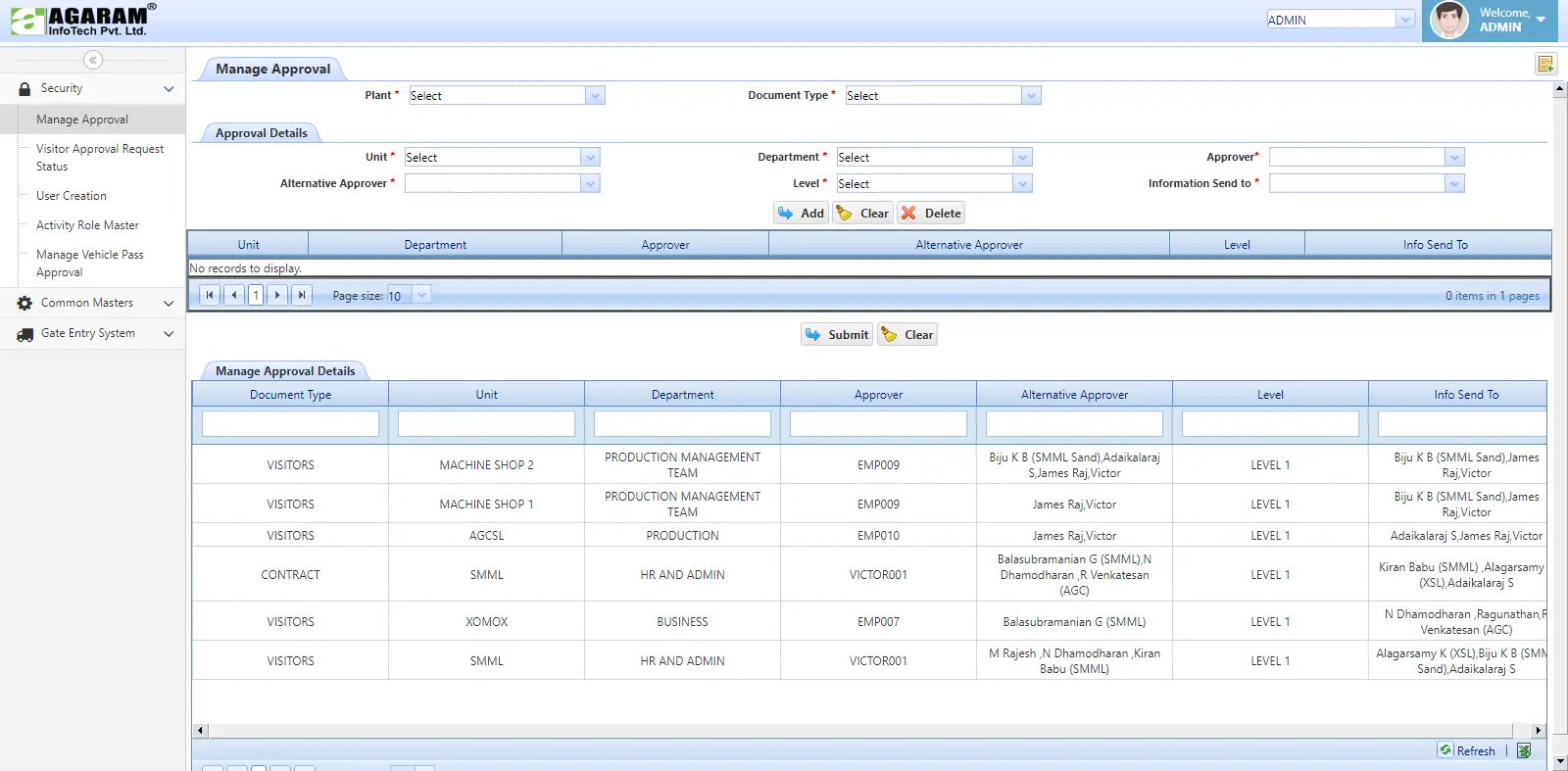Sort by Approver header in details grid
This screenshot has height=771, width=1568.
[878, 395]
